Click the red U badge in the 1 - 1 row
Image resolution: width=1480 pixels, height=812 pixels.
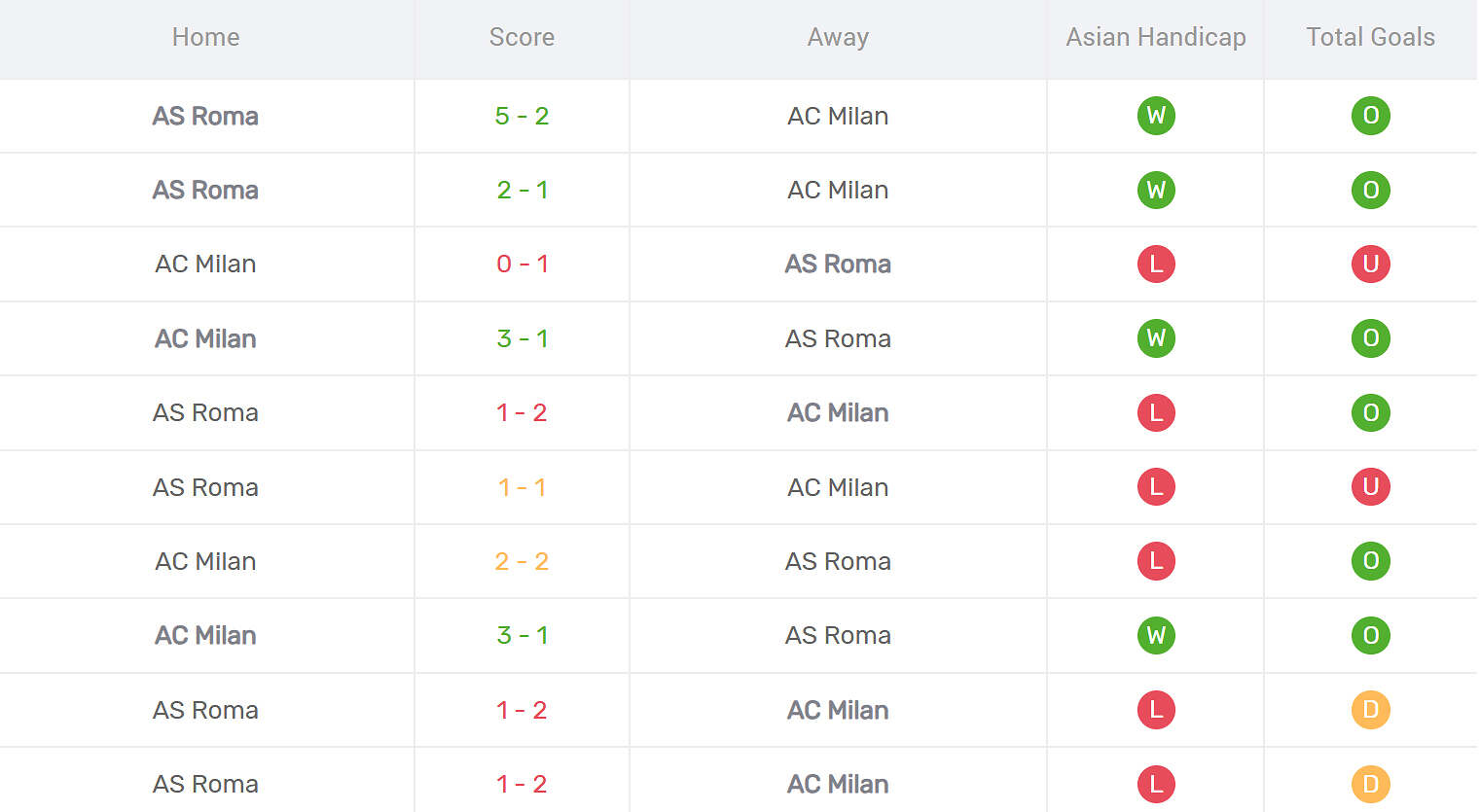tap(1370, 486)
